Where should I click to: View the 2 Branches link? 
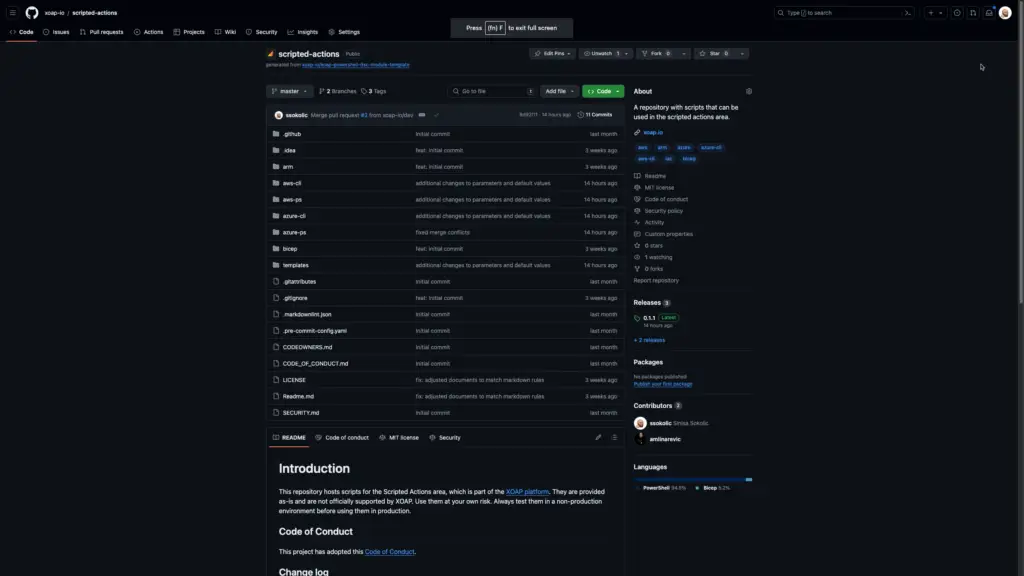[338, 91]
